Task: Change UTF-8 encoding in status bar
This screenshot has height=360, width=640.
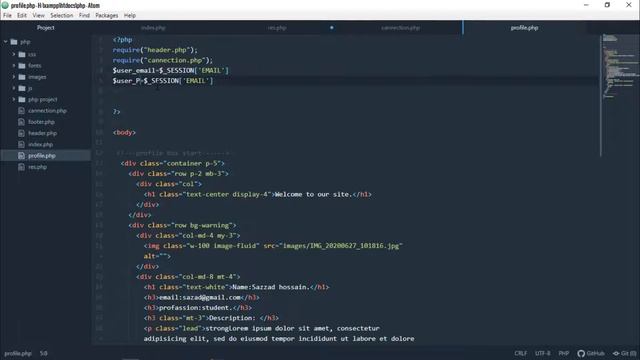Action: pyautogui.click(x=542, y=353)
